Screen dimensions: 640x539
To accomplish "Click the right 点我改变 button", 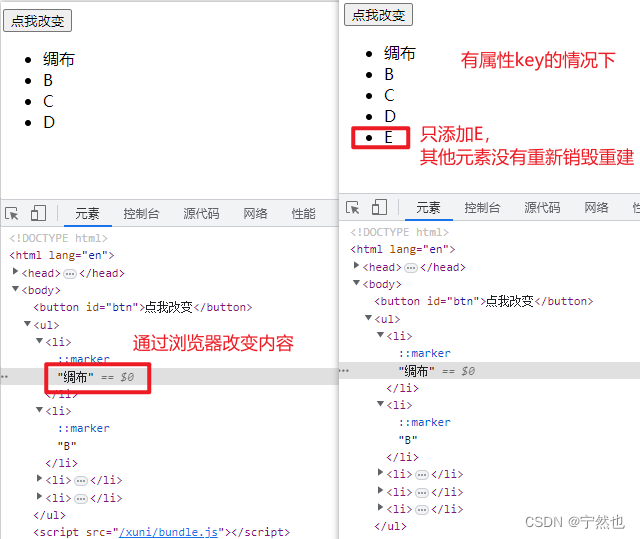I will point(378,15).
